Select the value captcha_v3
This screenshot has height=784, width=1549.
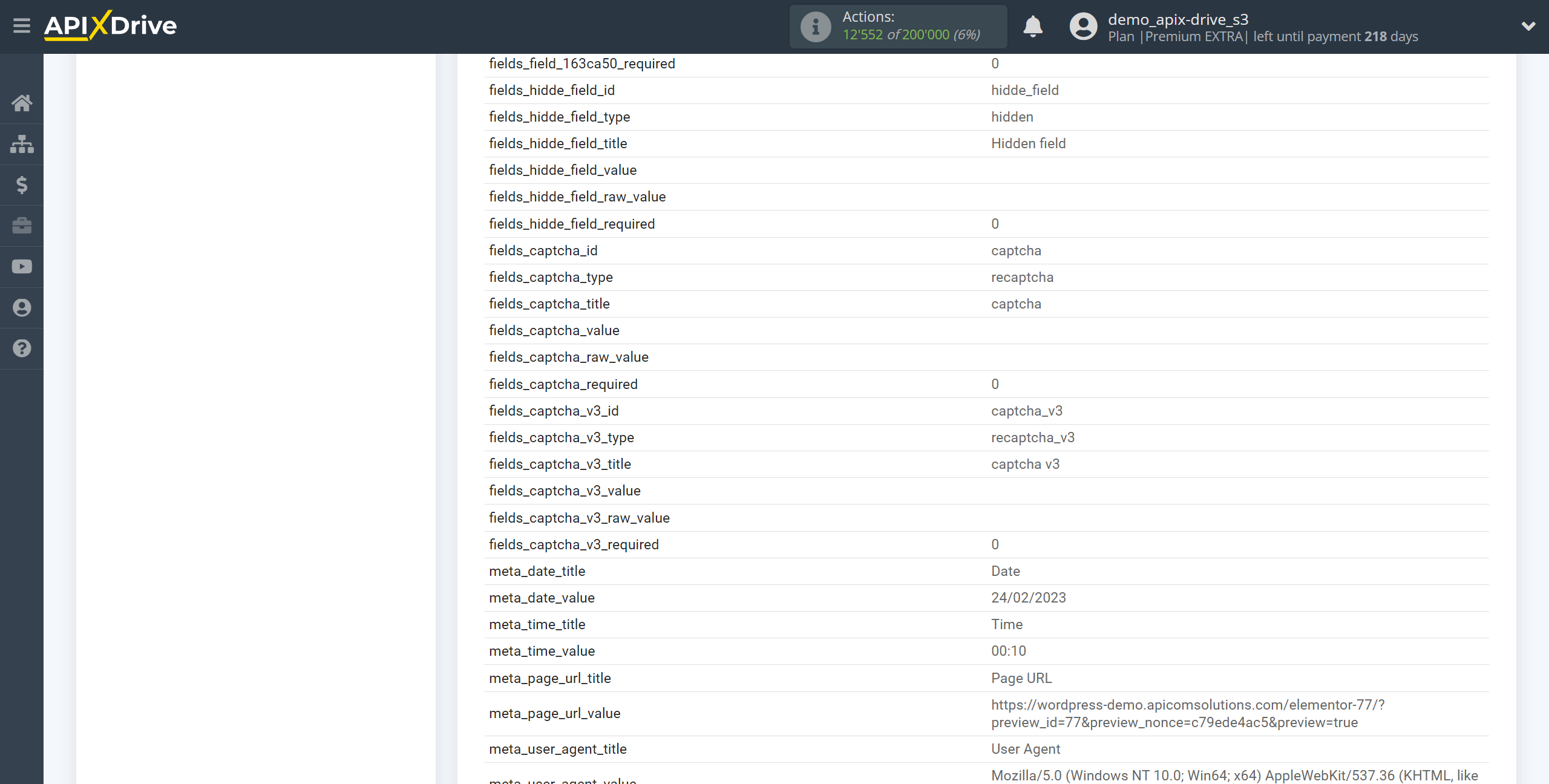tap(1027, 411)
